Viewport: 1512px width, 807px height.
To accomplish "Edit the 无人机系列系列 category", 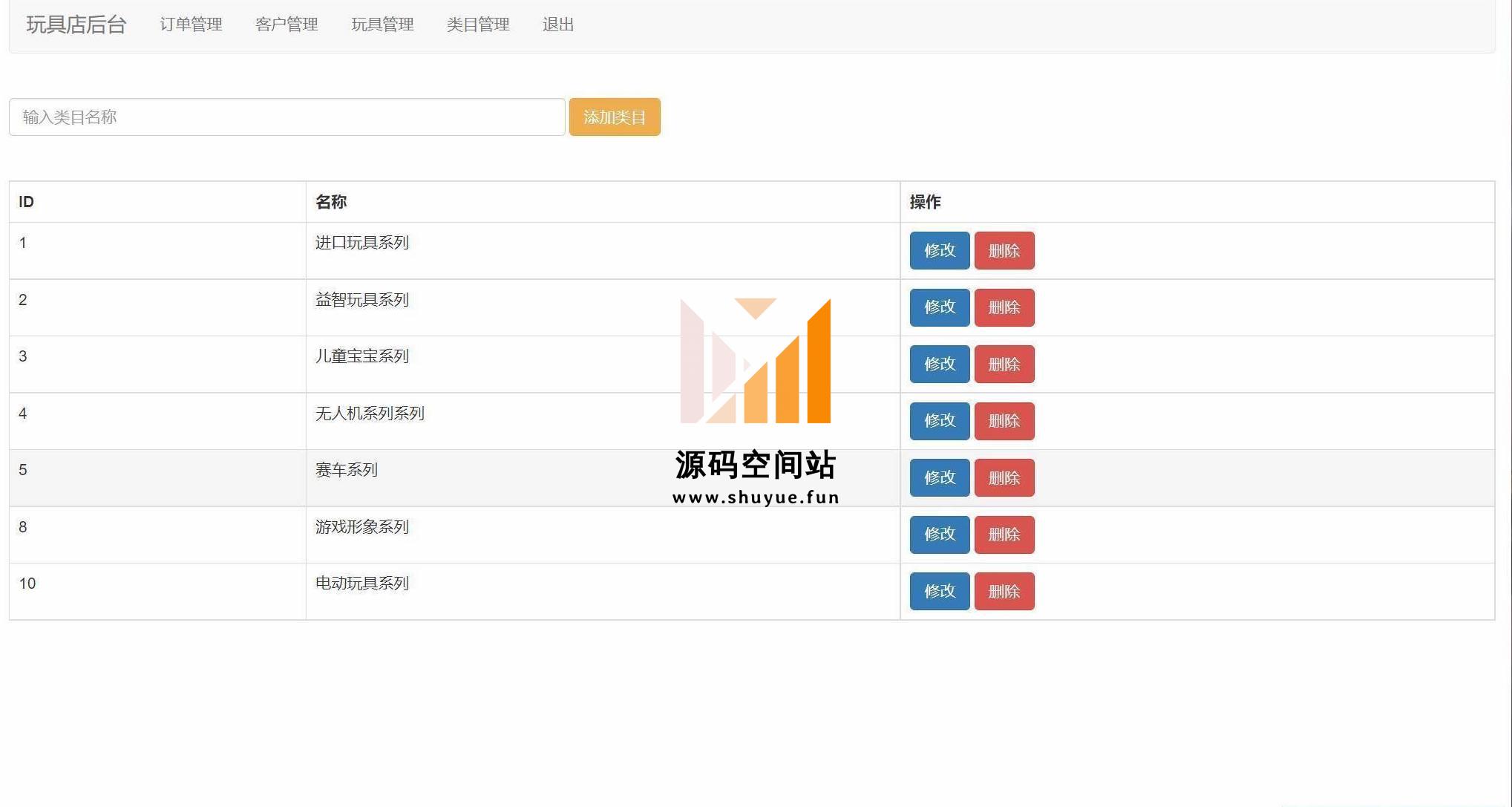I will [940, 421].
